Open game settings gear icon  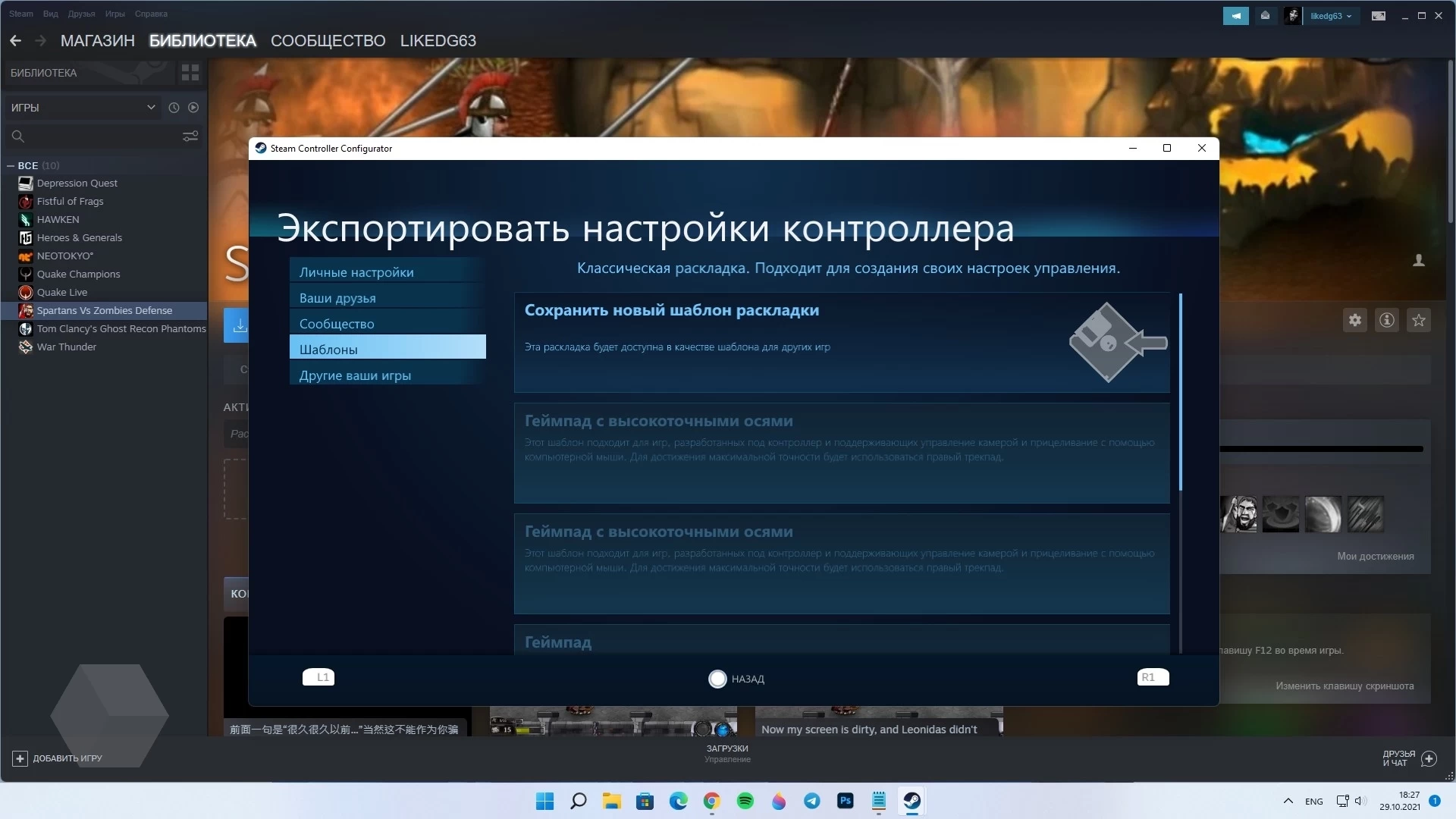point(1355,320)
